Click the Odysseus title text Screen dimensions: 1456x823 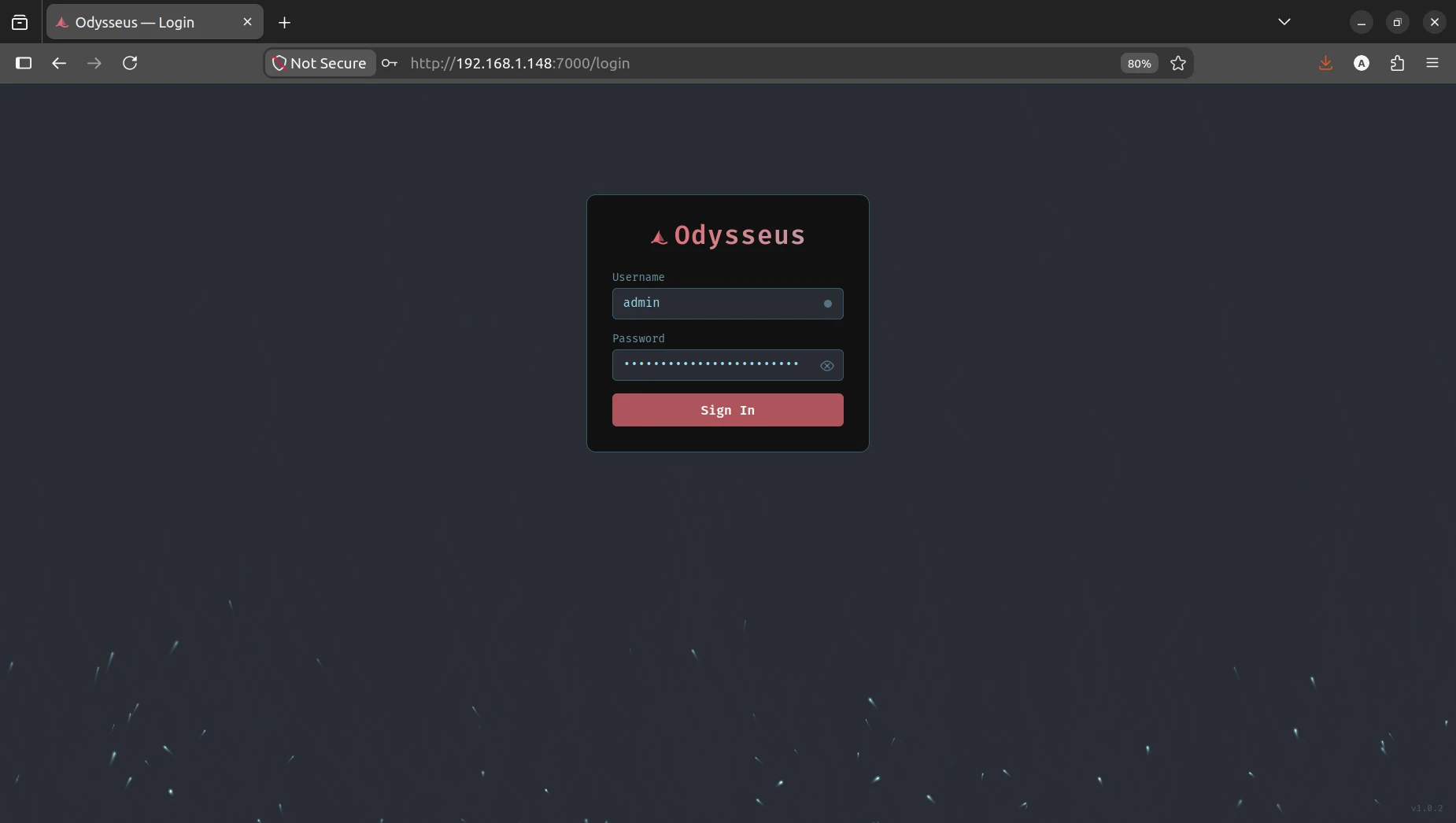(740, 235)
